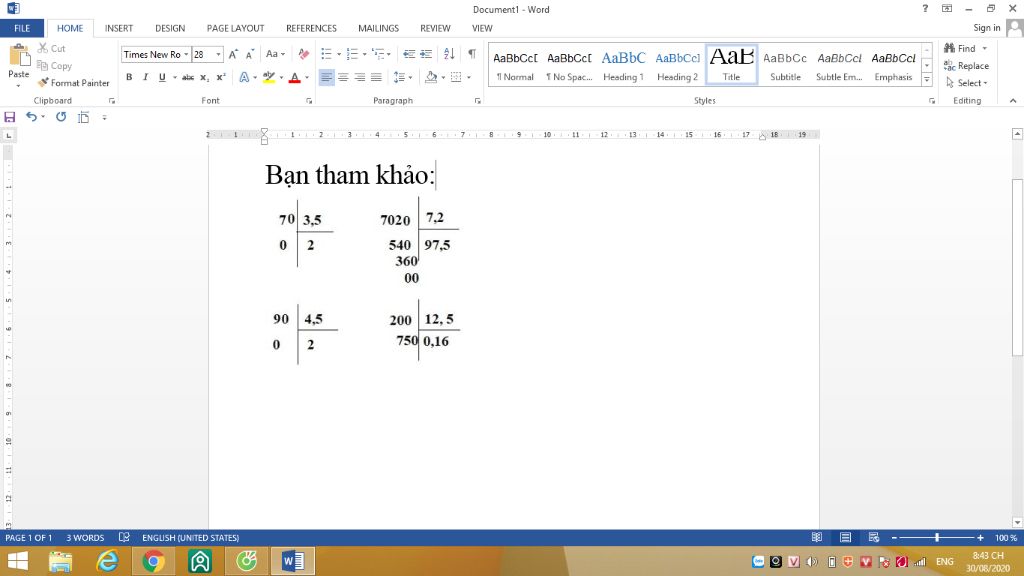Switch to the PAGE LAYOUT tab
1024x576 pixels.
[235, 28]
